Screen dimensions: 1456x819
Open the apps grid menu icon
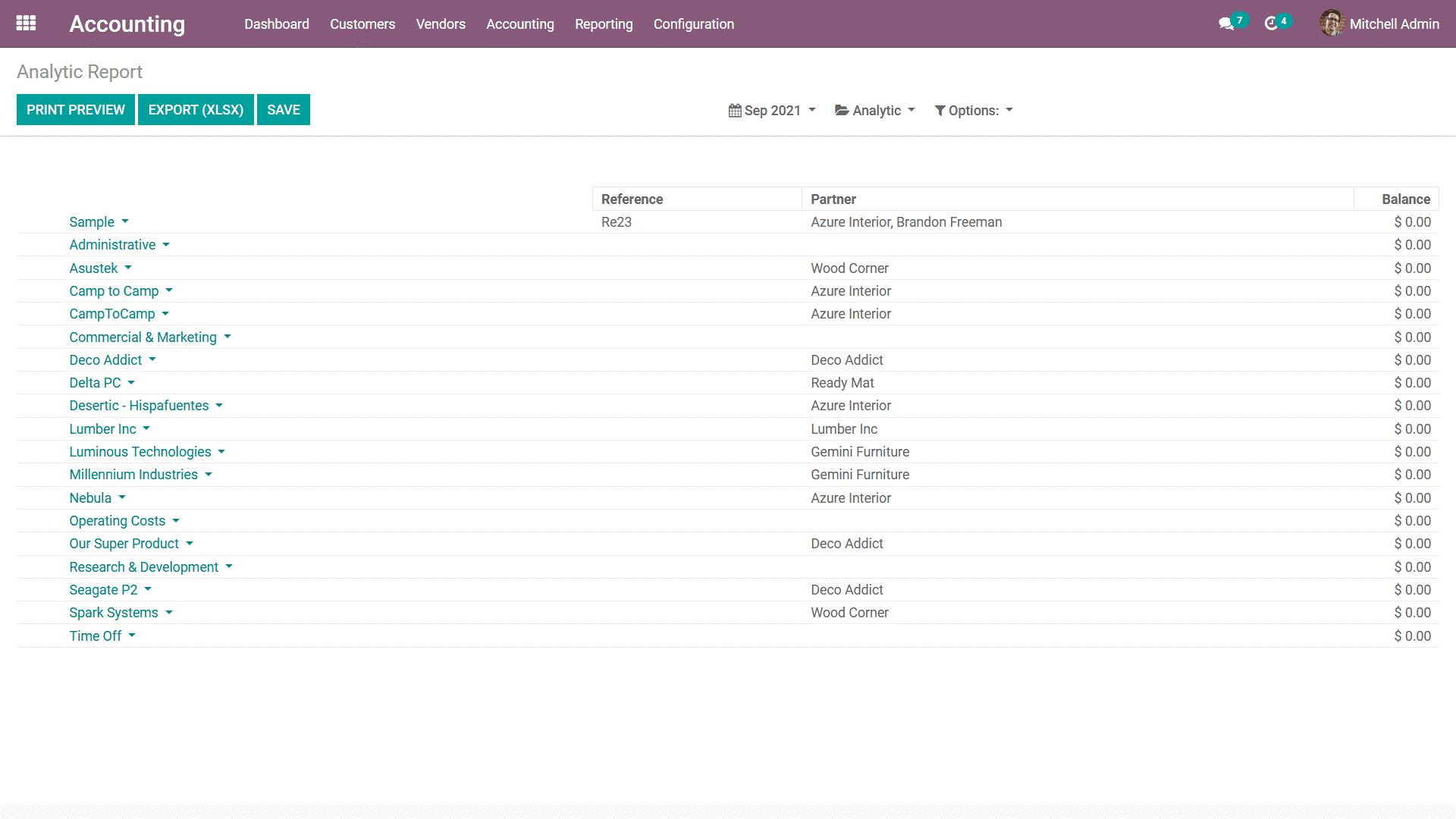coord(26,24)
